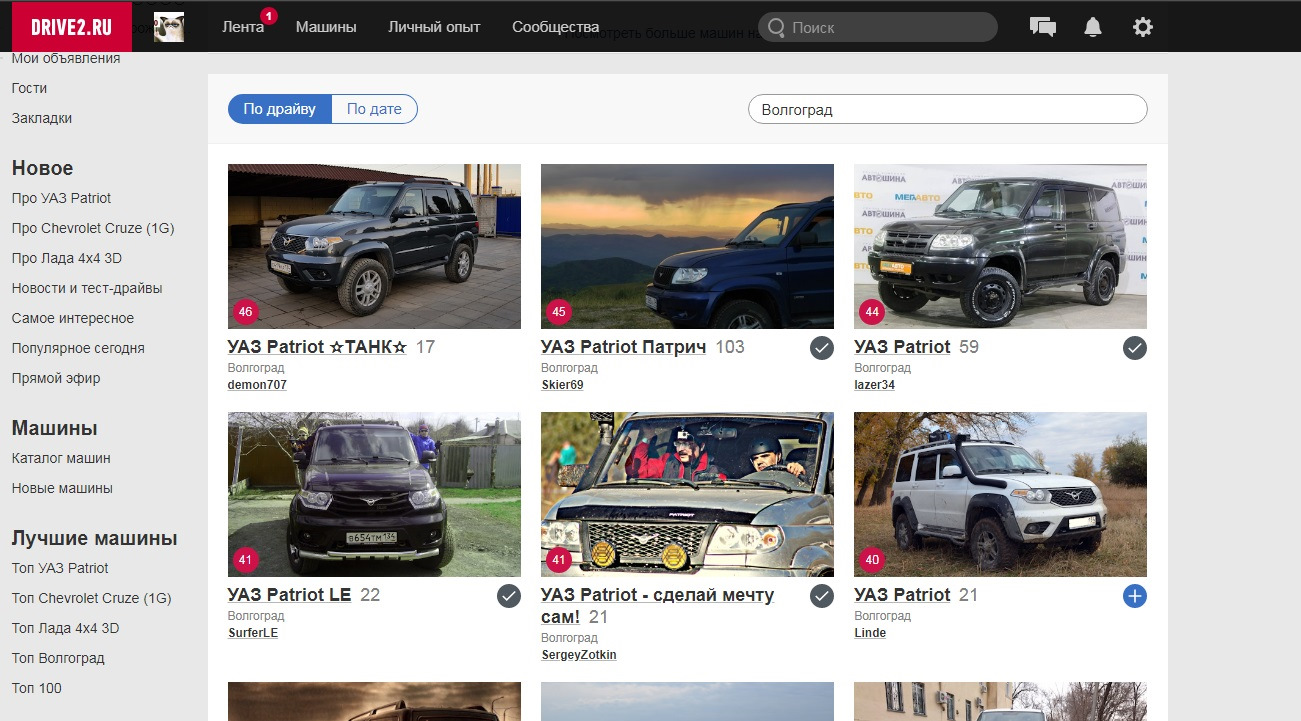This screenshot has height=721, width=1301.
Task: Open УАЗ Patriot - сделай мечту сам! title
Action: point(658,606)
